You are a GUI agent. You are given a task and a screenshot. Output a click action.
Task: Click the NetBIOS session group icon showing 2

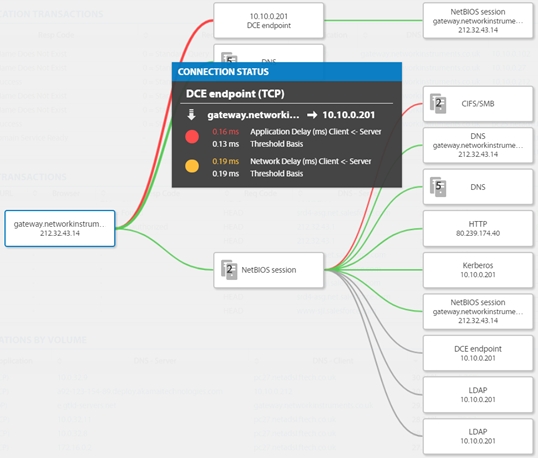click(x=229, y=270)
